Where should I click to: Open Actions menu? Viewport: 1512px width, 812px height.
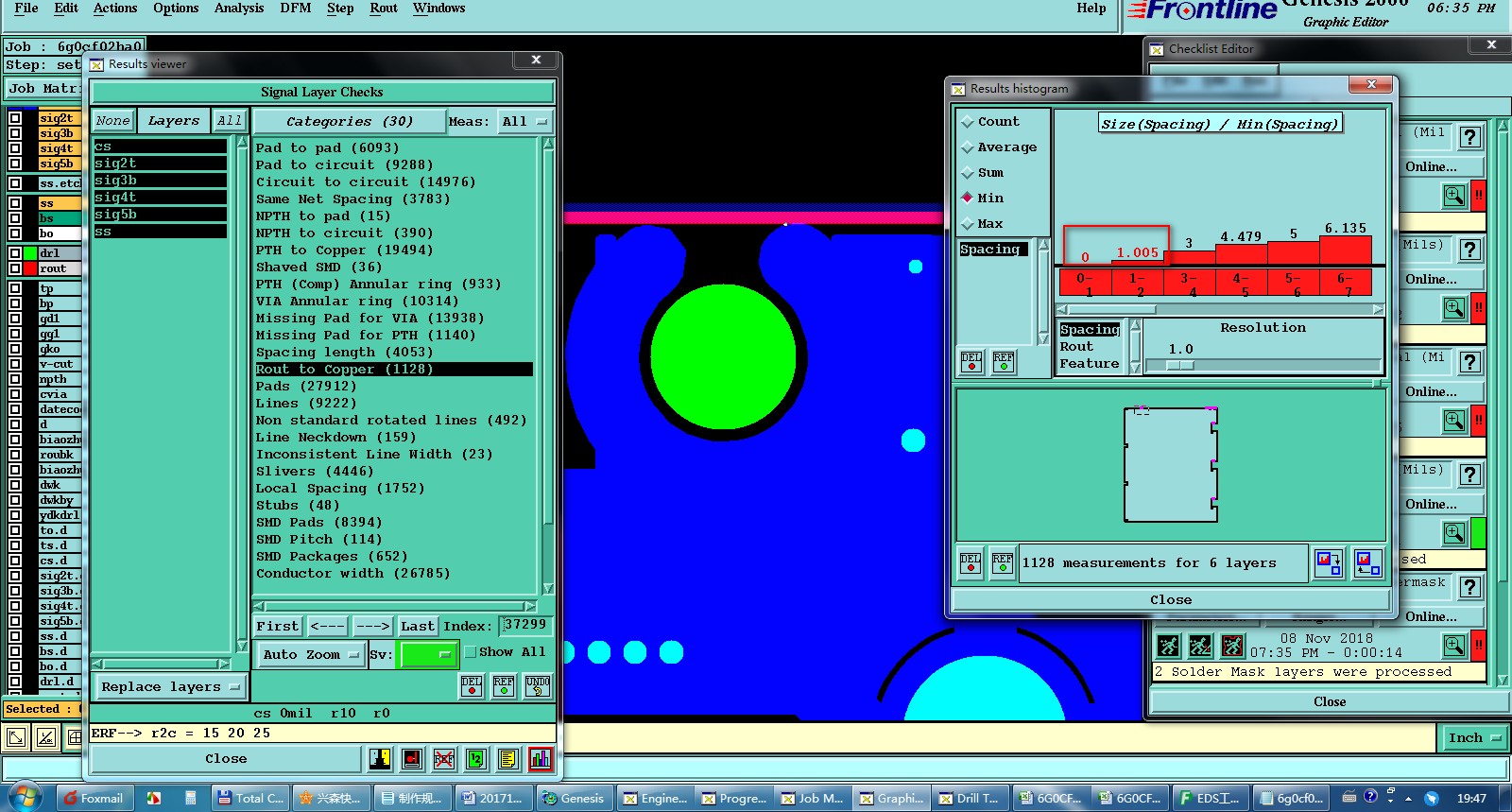[x=115, y=8]
